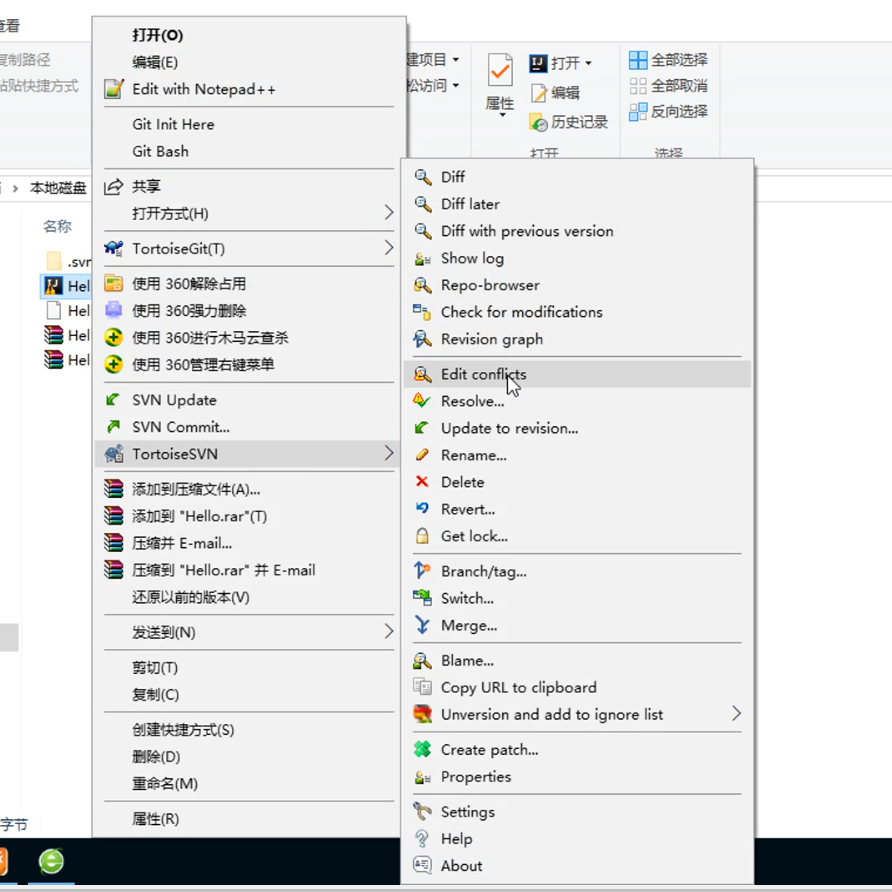Click the Revert arrow icon

422,509
